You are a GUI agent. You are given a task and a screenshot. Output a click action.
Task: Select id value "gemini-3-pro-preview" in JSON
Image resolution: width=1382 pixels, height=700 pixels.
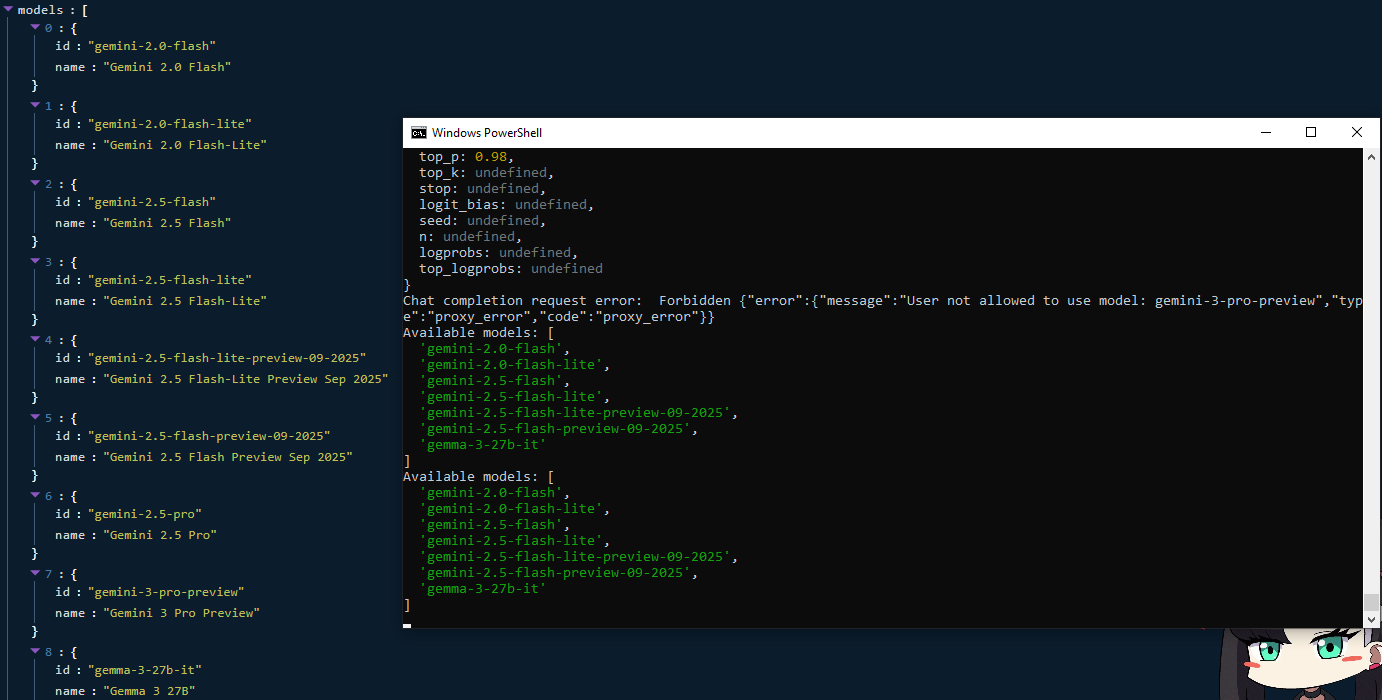point(166,592)
